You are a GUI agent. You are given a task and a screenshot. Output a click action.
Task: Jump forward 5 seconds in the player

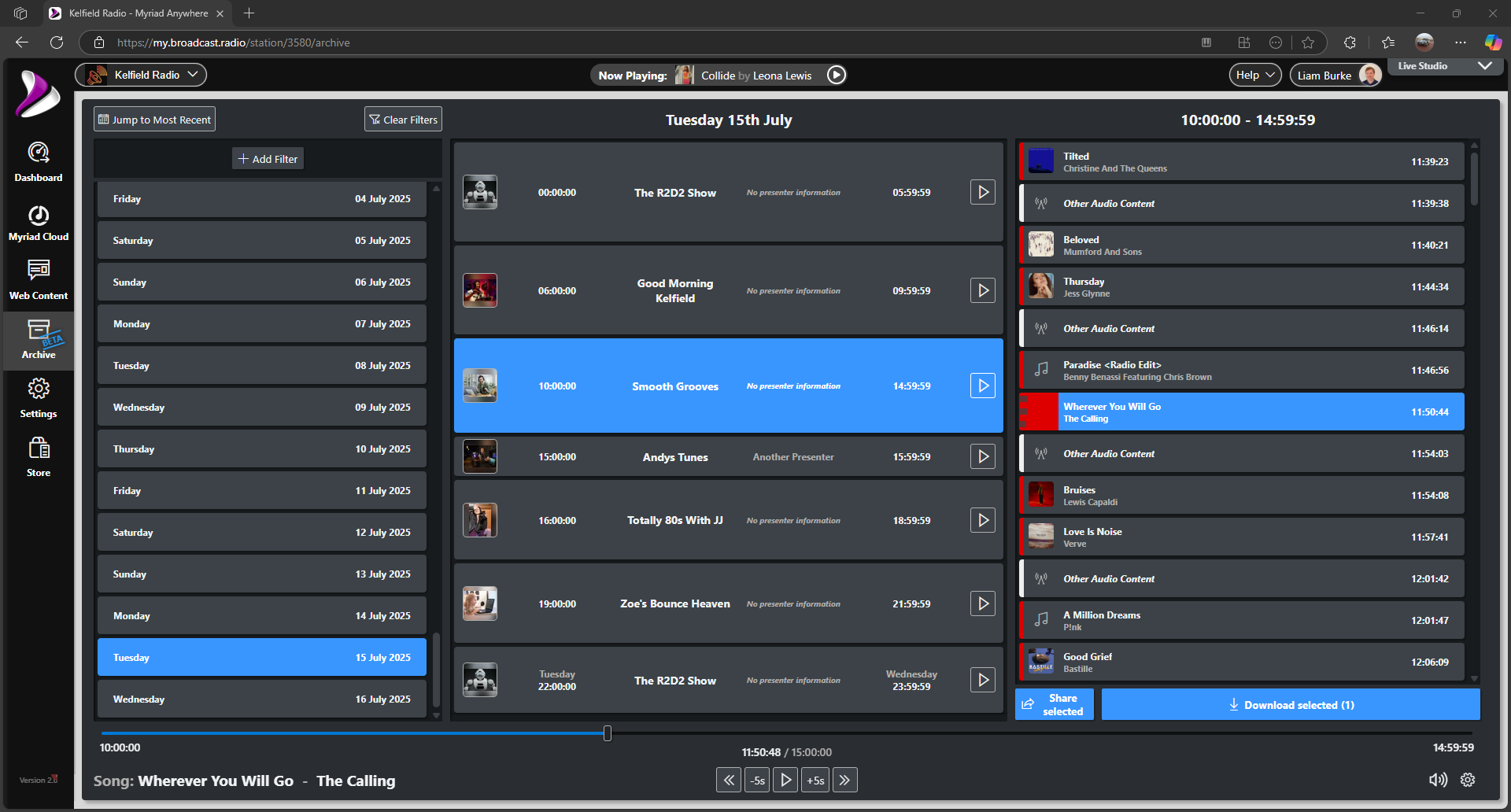point(815,780)
